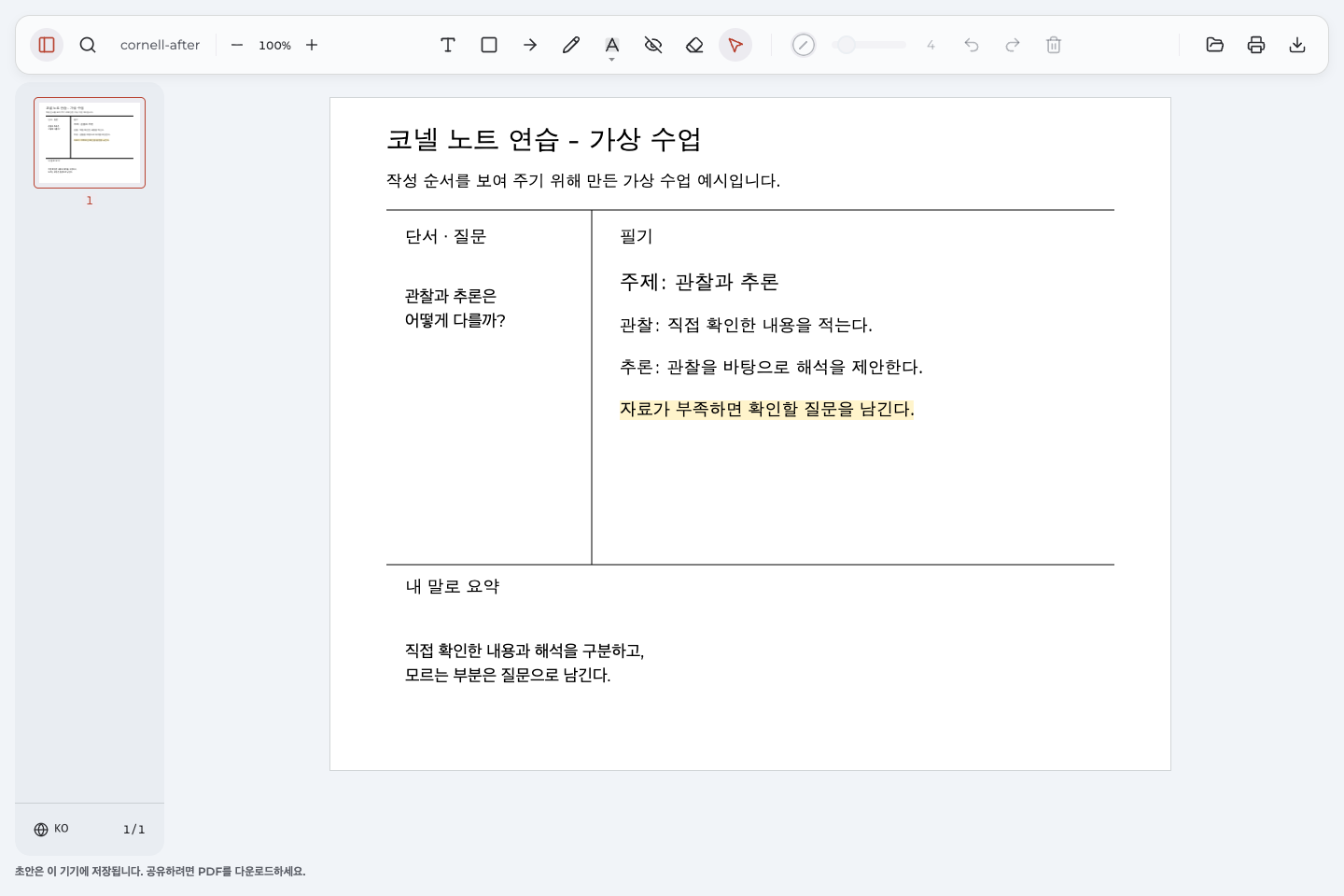Click the subtitle 작성 순서를 보여 주기 line
Image resolution: width=1344 pixels, height=896 pixels.
pyautogui.click(x=583, y=180)
